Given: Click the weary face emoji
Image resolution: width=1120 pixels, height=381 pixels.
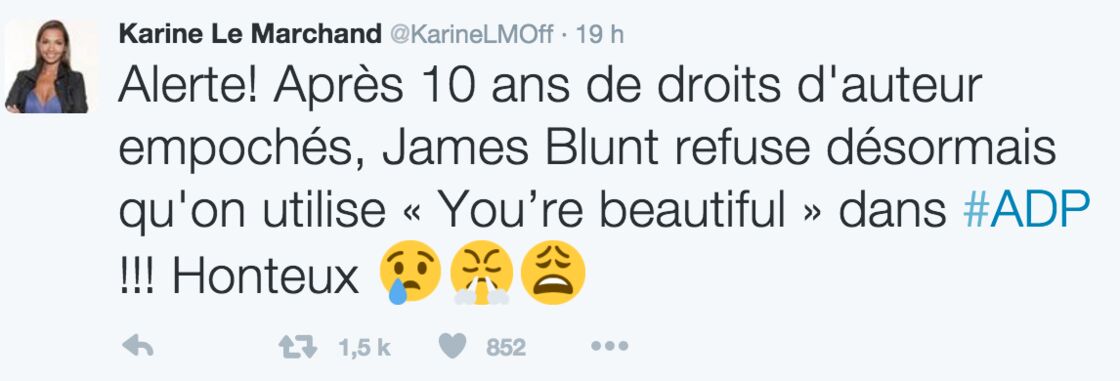Looking at the screenshot, I should [x=553, y=272].
